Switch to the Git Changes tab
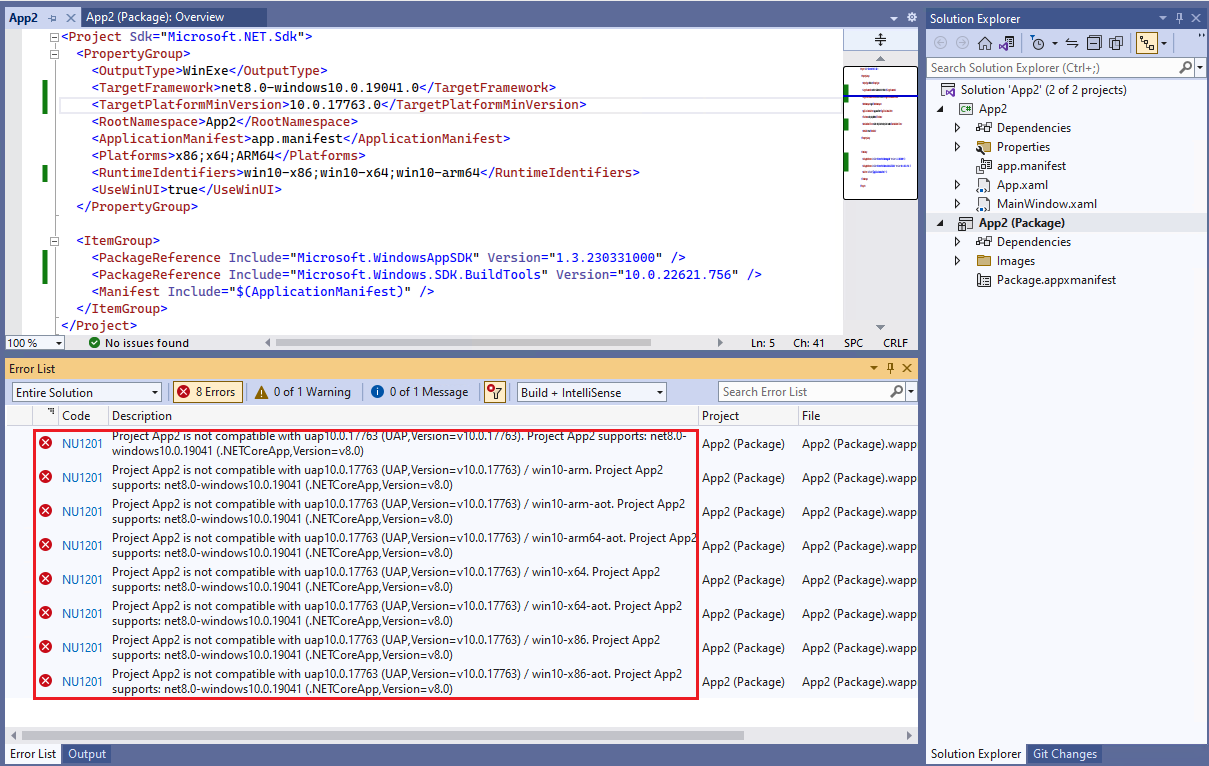This screenshot has height=766, width=1209. tap(1064, 754)
